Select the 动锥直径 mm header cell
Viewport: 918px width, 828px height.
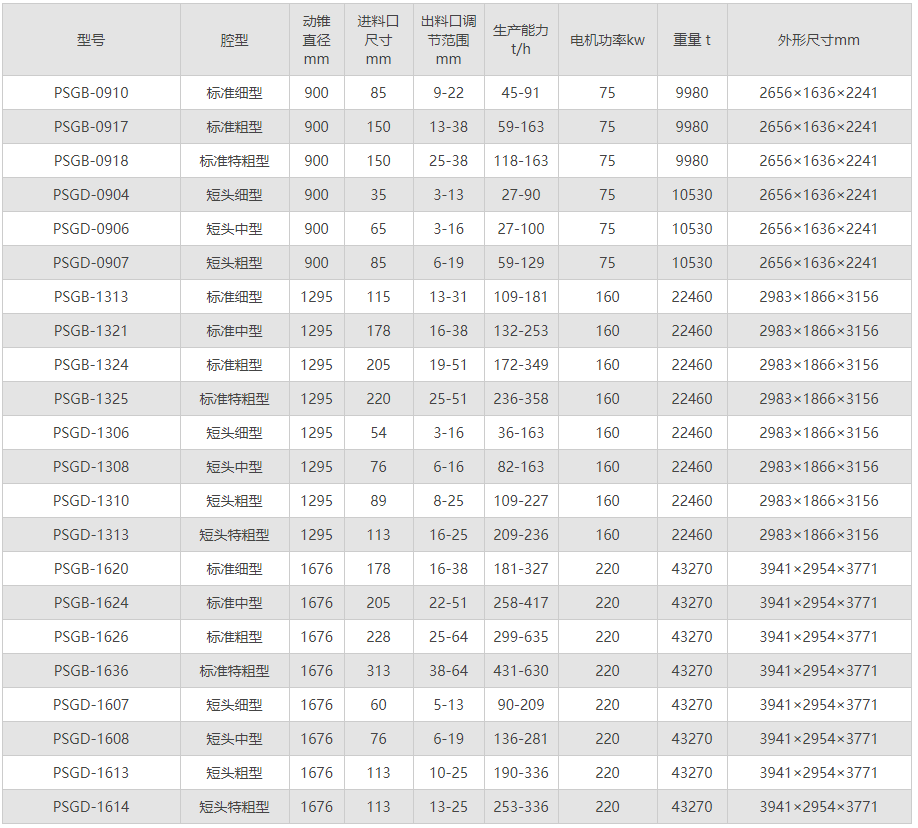coord(316,40)
